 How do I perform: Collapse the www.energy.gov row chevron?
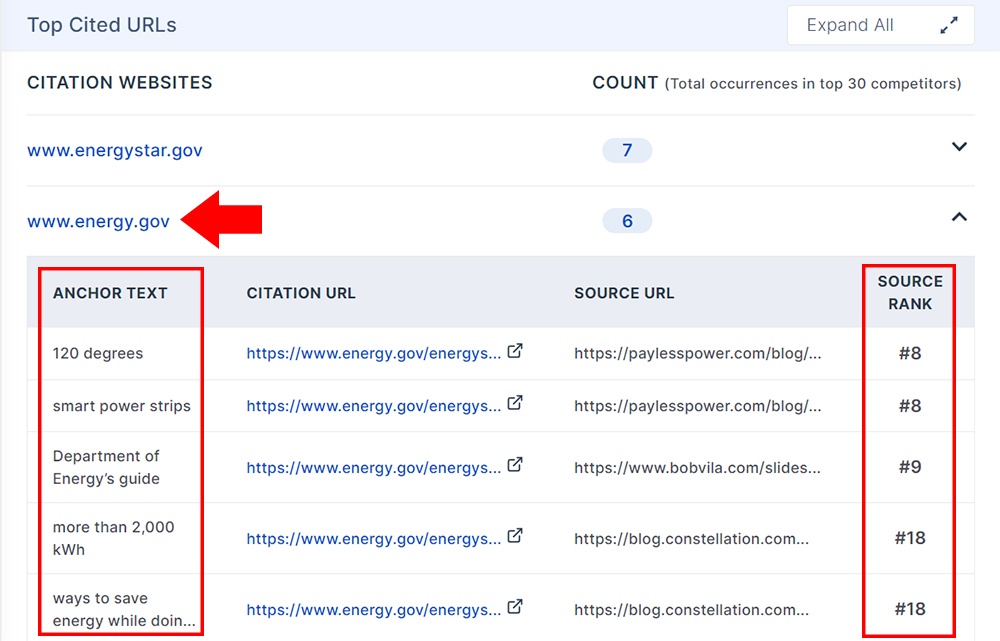(959, 217)
